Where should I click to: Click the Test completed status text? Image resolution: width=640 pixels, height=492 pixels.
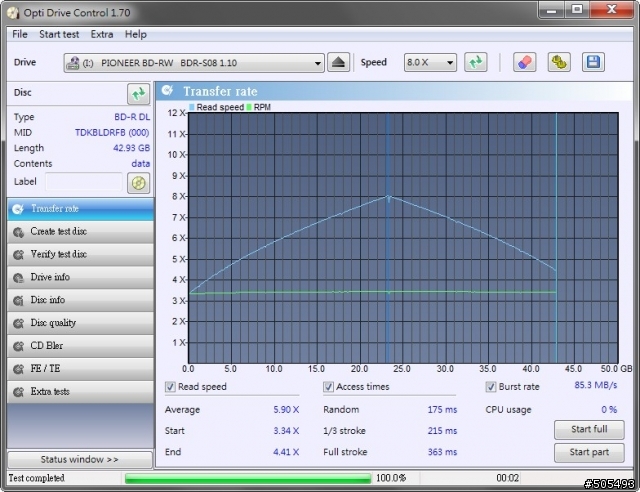[37, 478]
